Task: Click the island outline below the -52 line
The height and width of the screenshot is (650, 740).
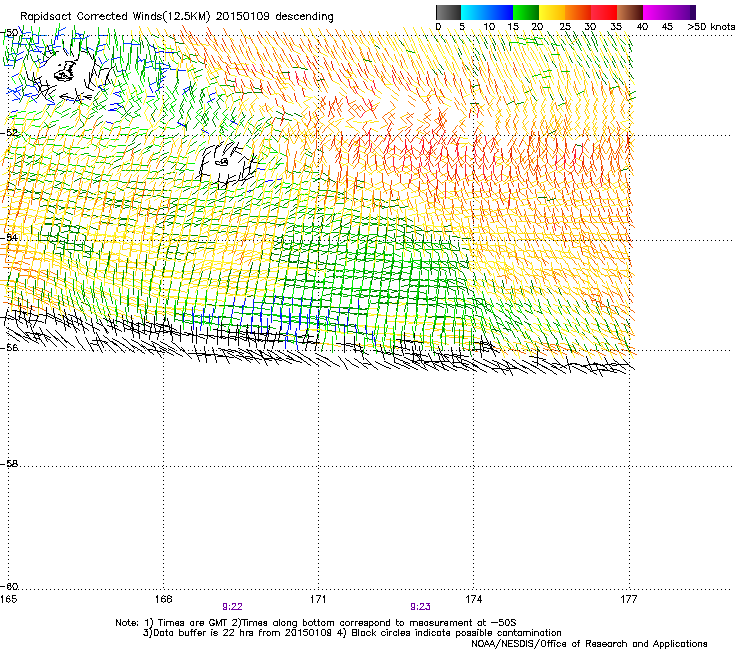Action: [222, 162]
